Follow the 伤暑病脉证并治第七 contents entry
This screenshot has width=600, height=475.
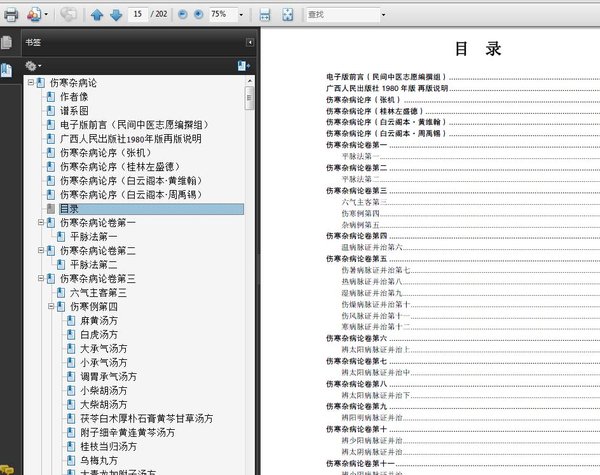pyautogui.click(x=376, y=270)
